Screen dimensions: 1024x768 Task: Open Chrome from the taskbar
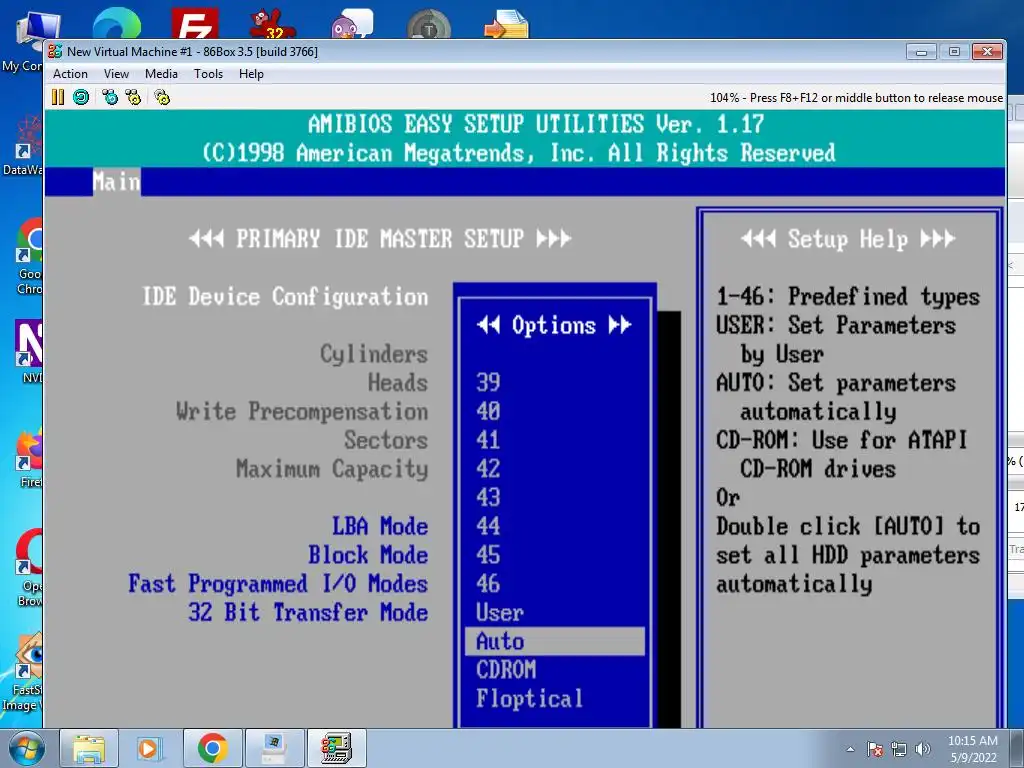pyautogui.click(x=212, y=748)
